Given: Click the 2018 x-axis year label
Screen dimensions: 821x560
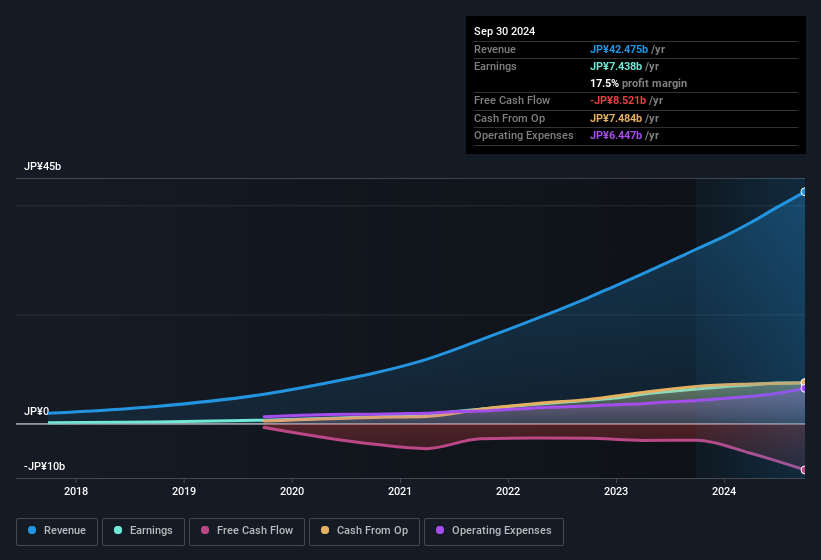Looking at the screenshot, I should pyautogui.click(x=76, y=491).
